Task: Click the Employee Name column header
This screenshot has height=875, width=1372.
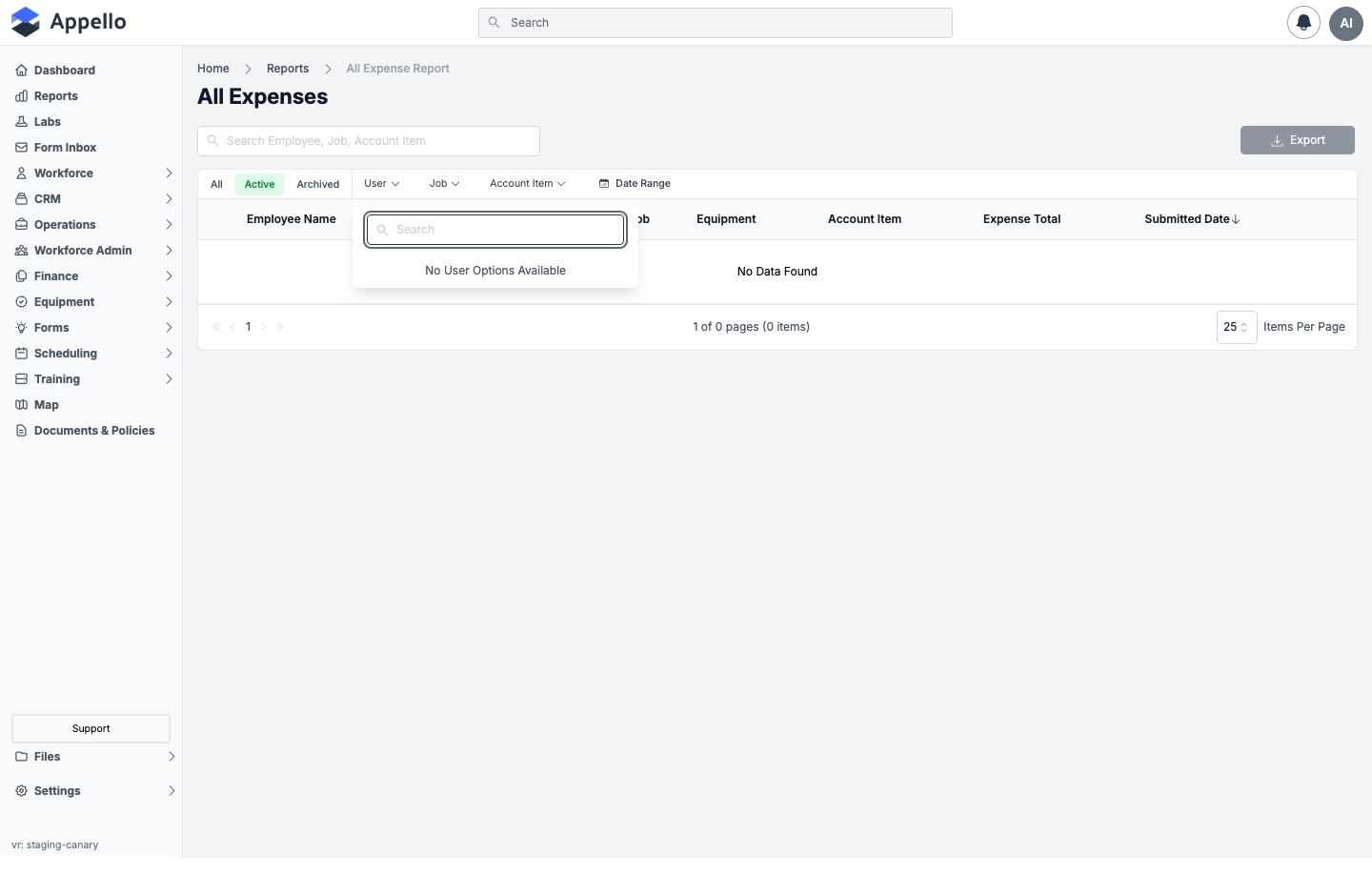Action: pyautogui.click(x=292, y=219)
